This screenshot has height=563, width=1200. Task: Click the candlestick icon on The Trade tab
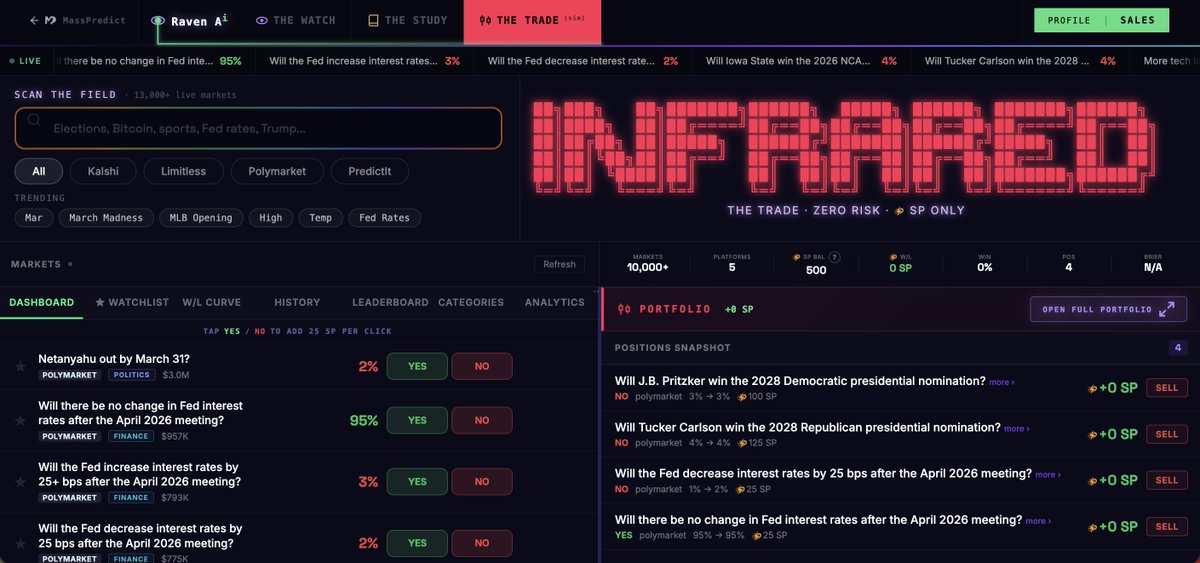tap(485, 20)
